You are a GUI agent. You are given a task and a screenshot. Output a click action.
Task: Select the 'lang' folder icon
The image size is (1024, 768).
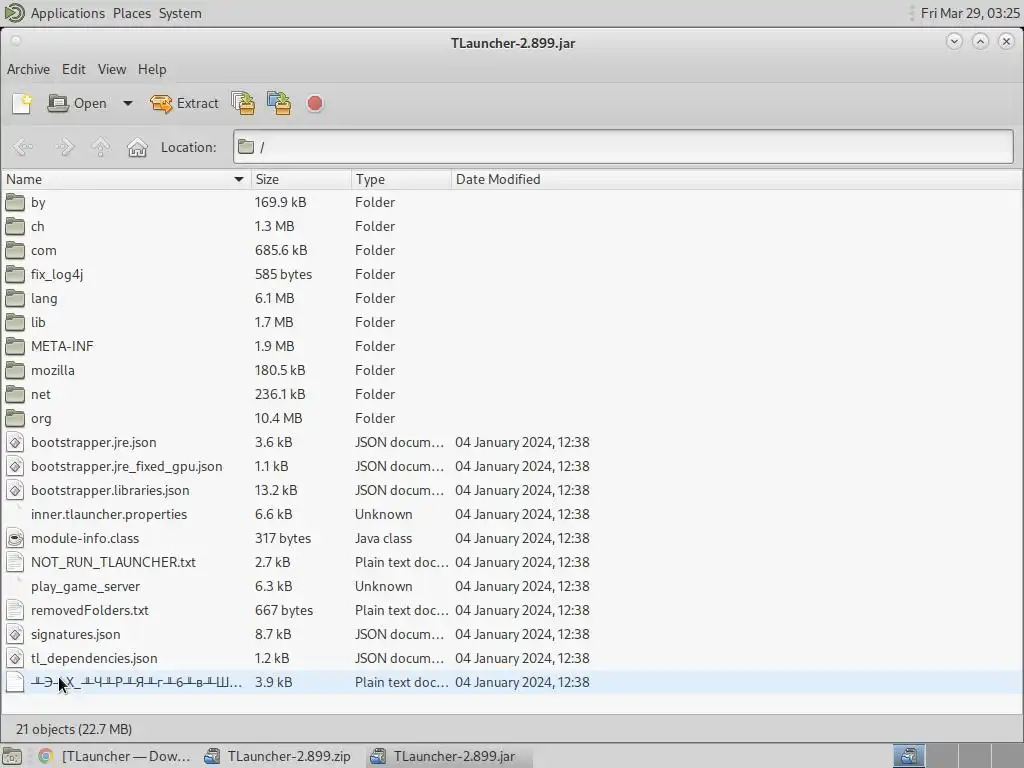click(x=15, y=298)
